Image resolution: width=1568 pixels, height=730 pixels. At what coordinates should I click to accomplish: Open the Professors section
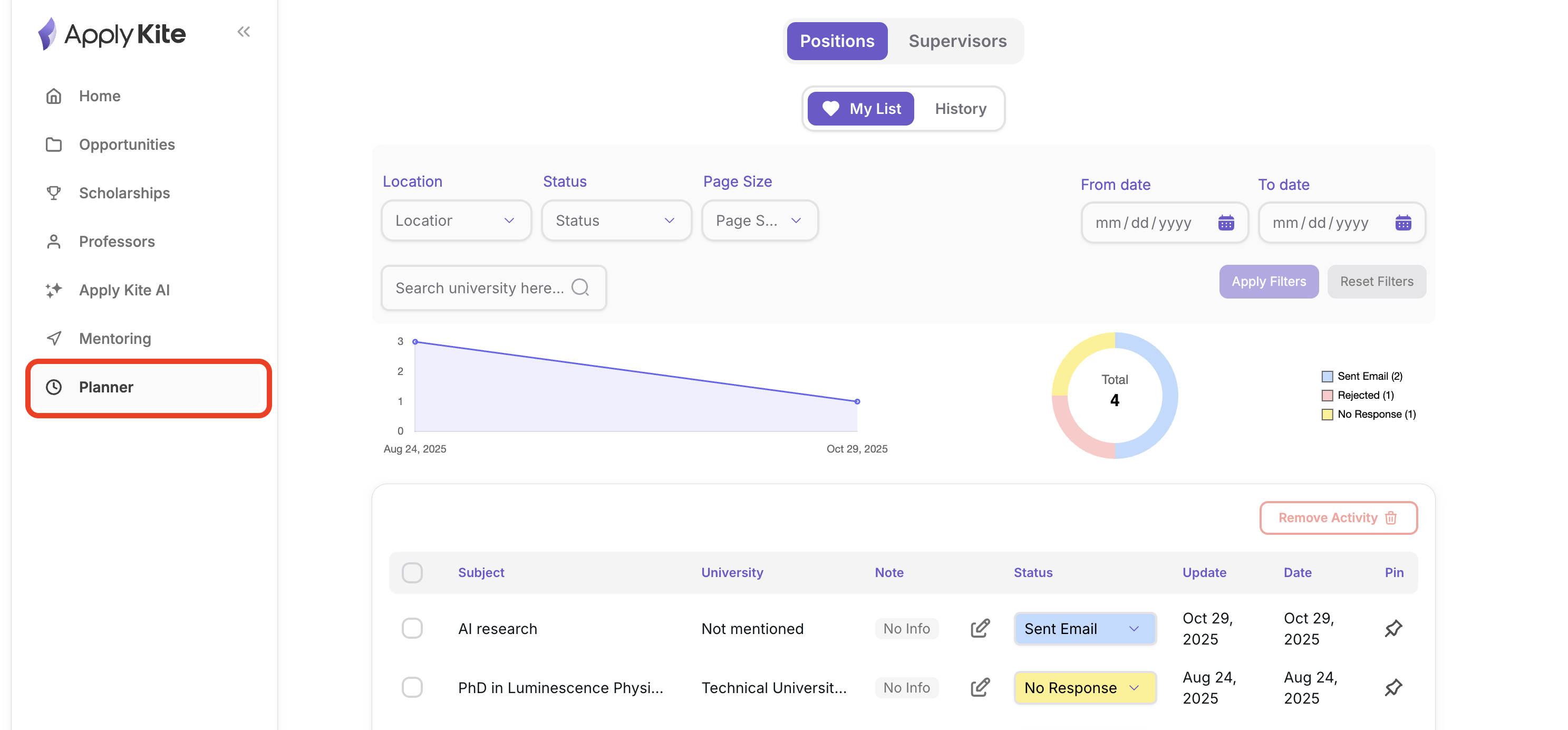[117, 241]
